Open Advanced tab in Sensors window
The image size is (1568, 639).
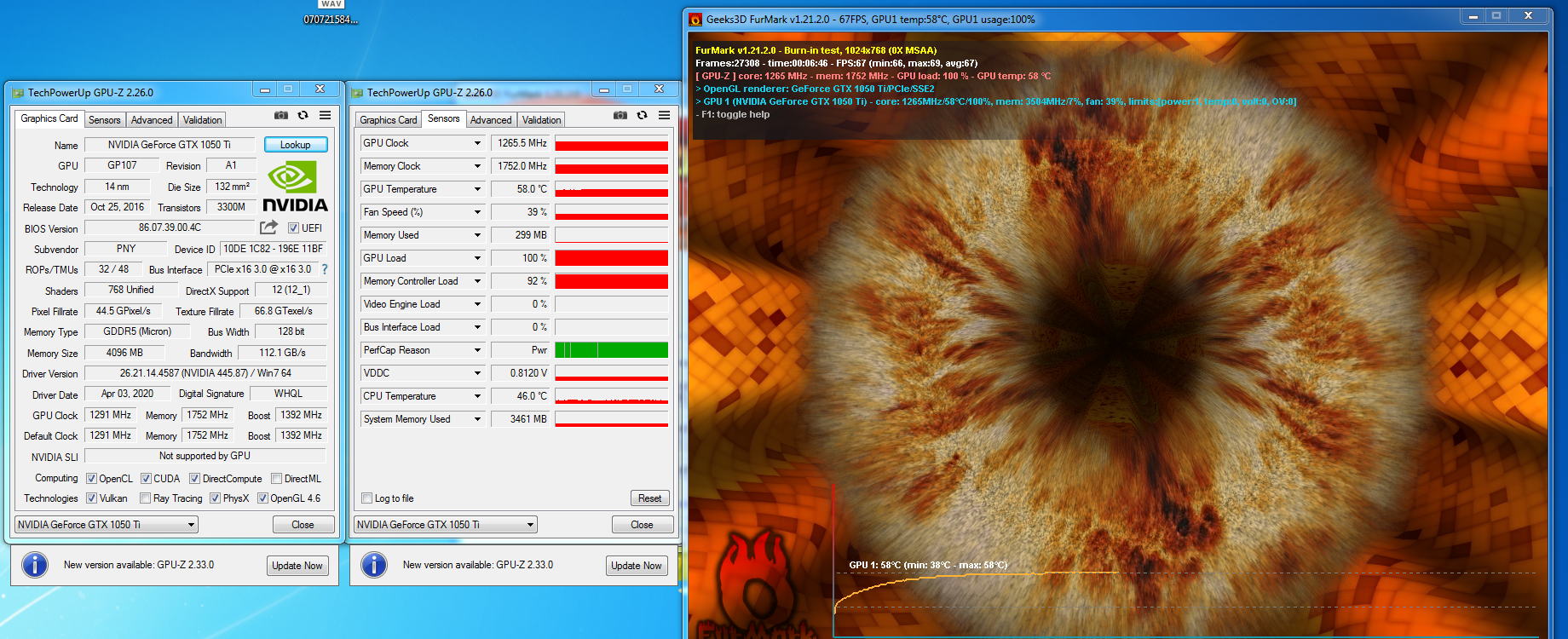point(491,120)
